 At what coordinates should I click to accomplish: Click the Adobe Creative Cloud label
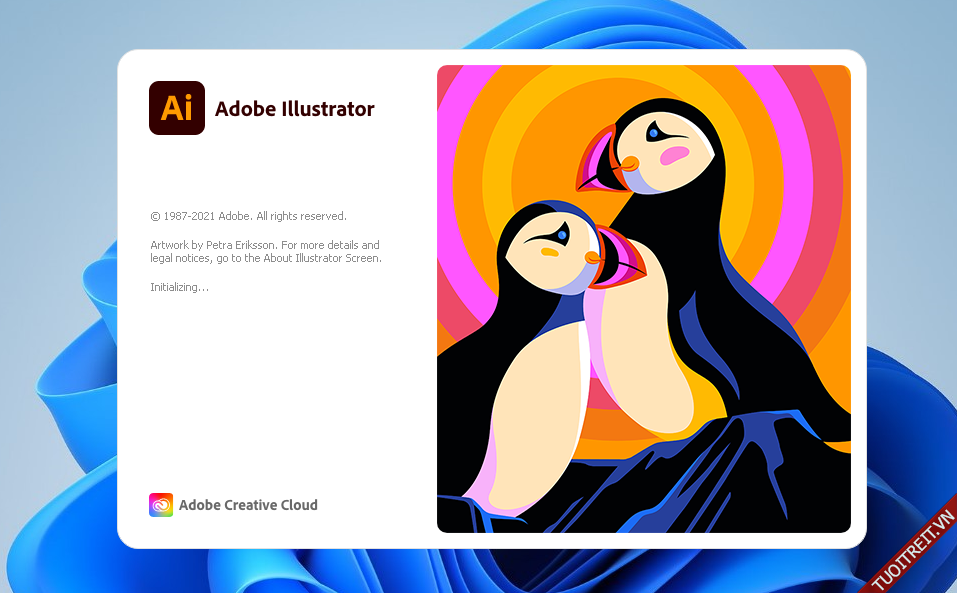point(248,505)
